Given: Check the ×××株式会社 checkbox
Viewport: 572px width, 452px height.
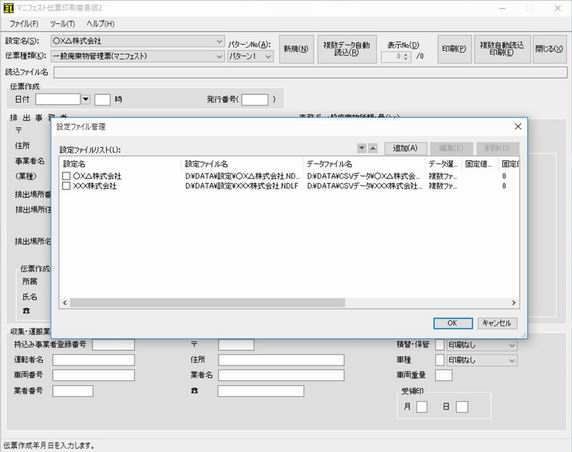Looking at the screenshot, I should [66, 186].
